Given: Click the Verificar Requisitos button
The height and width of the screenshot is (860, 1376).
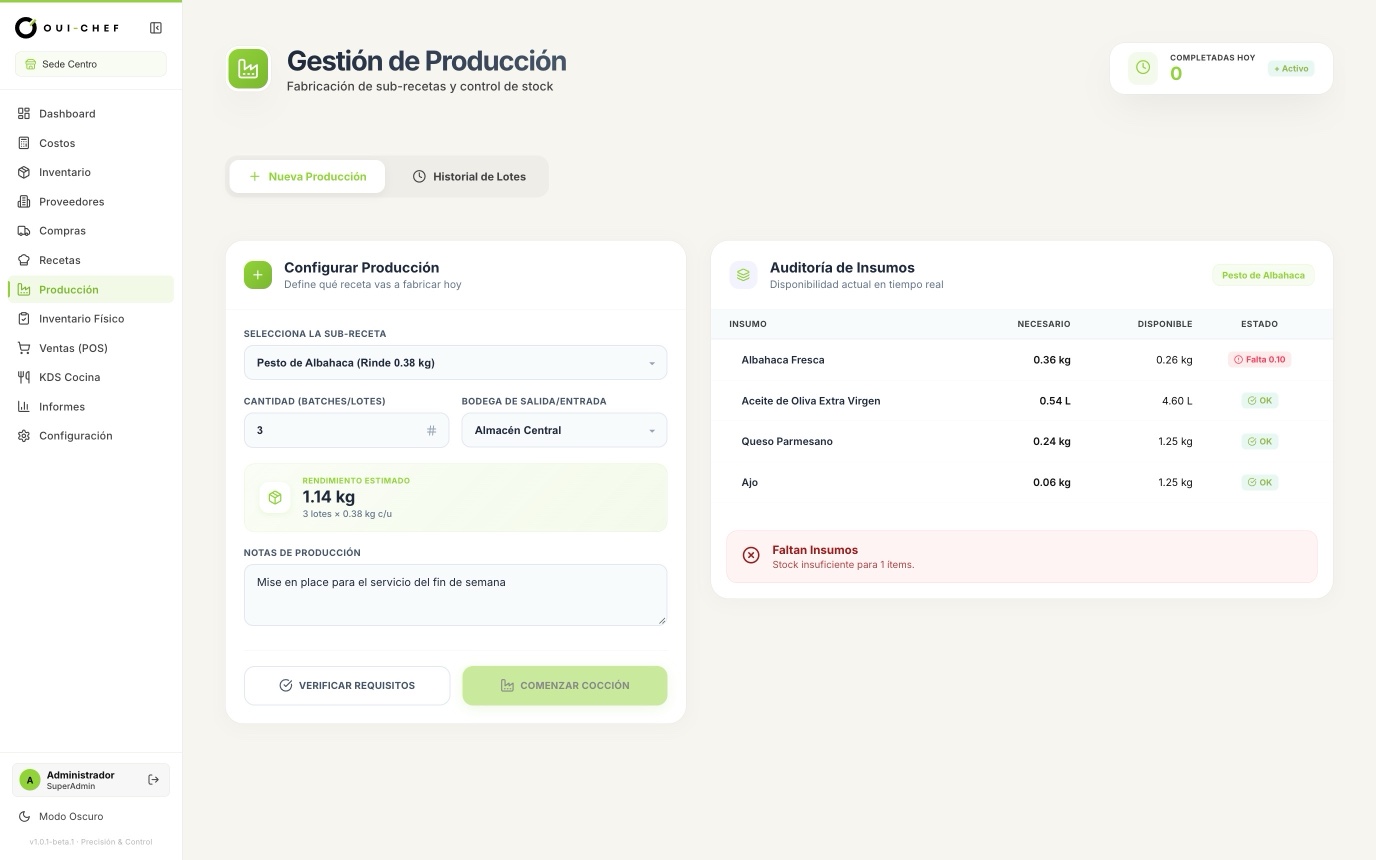Looking at the screenshot, I should coord(347,686).
